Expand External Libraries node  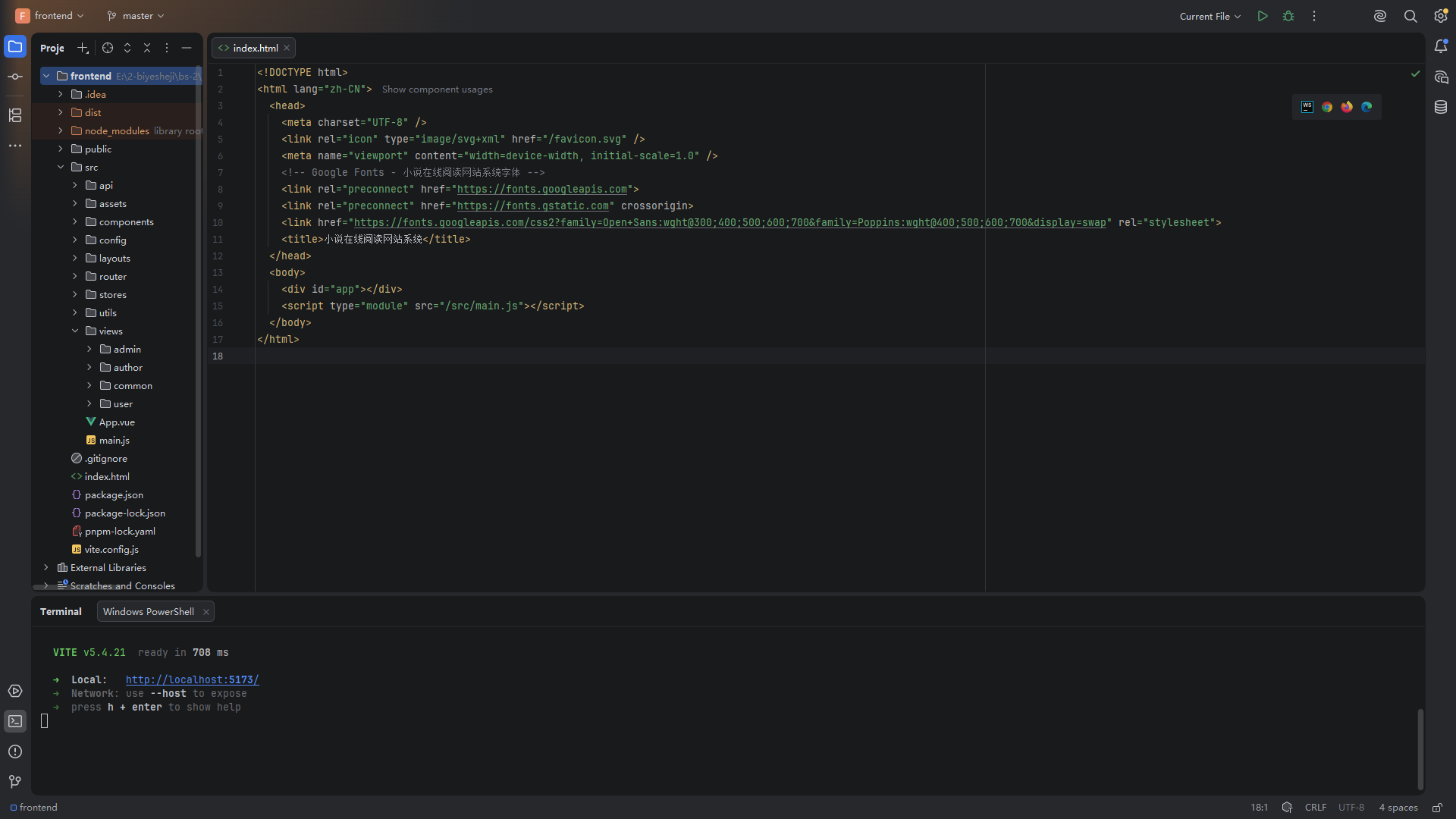46,567
